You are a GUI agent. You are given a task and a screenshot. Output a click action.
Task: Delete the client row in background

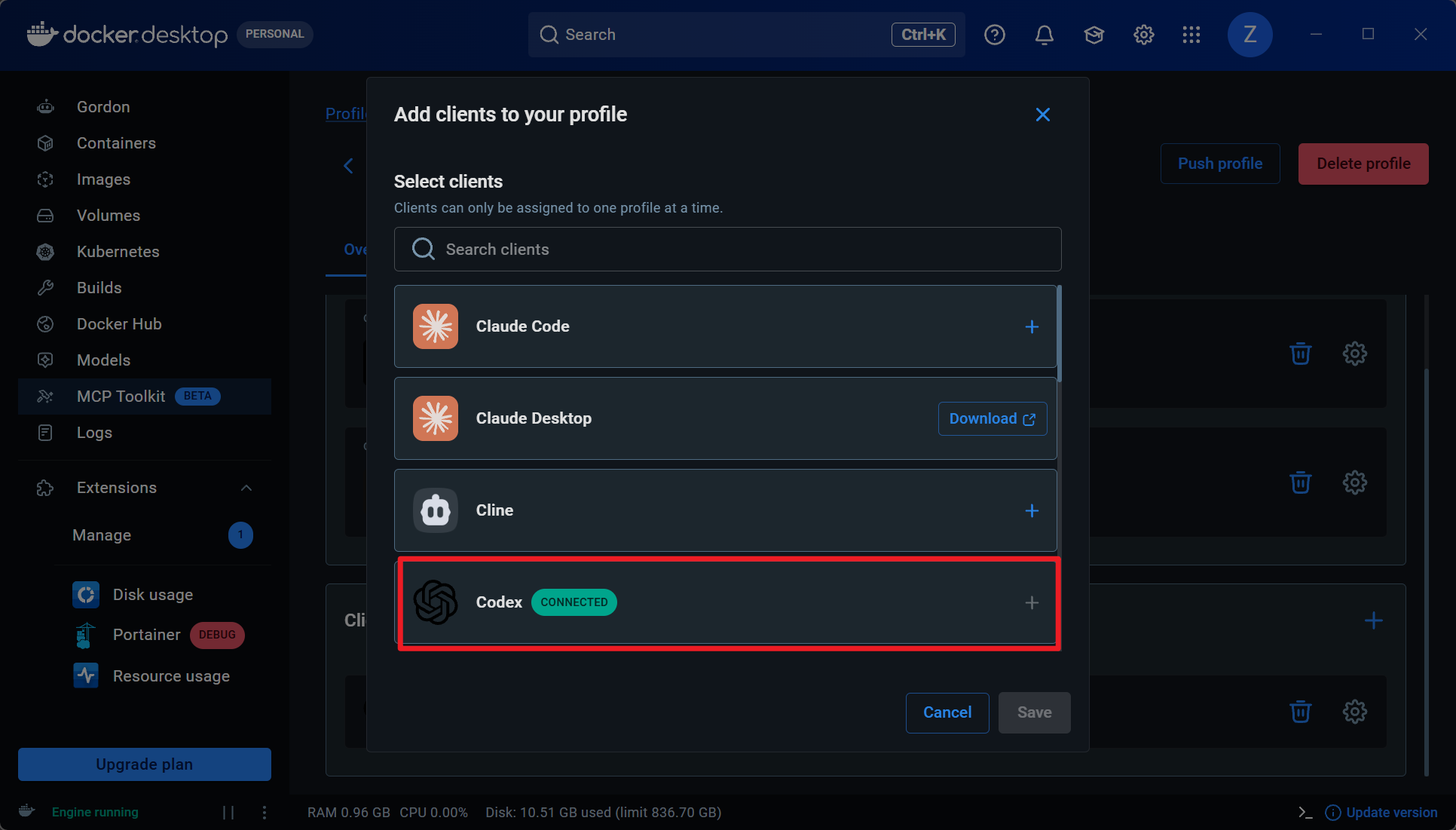pyautogui.click(x=1301, y=712)
